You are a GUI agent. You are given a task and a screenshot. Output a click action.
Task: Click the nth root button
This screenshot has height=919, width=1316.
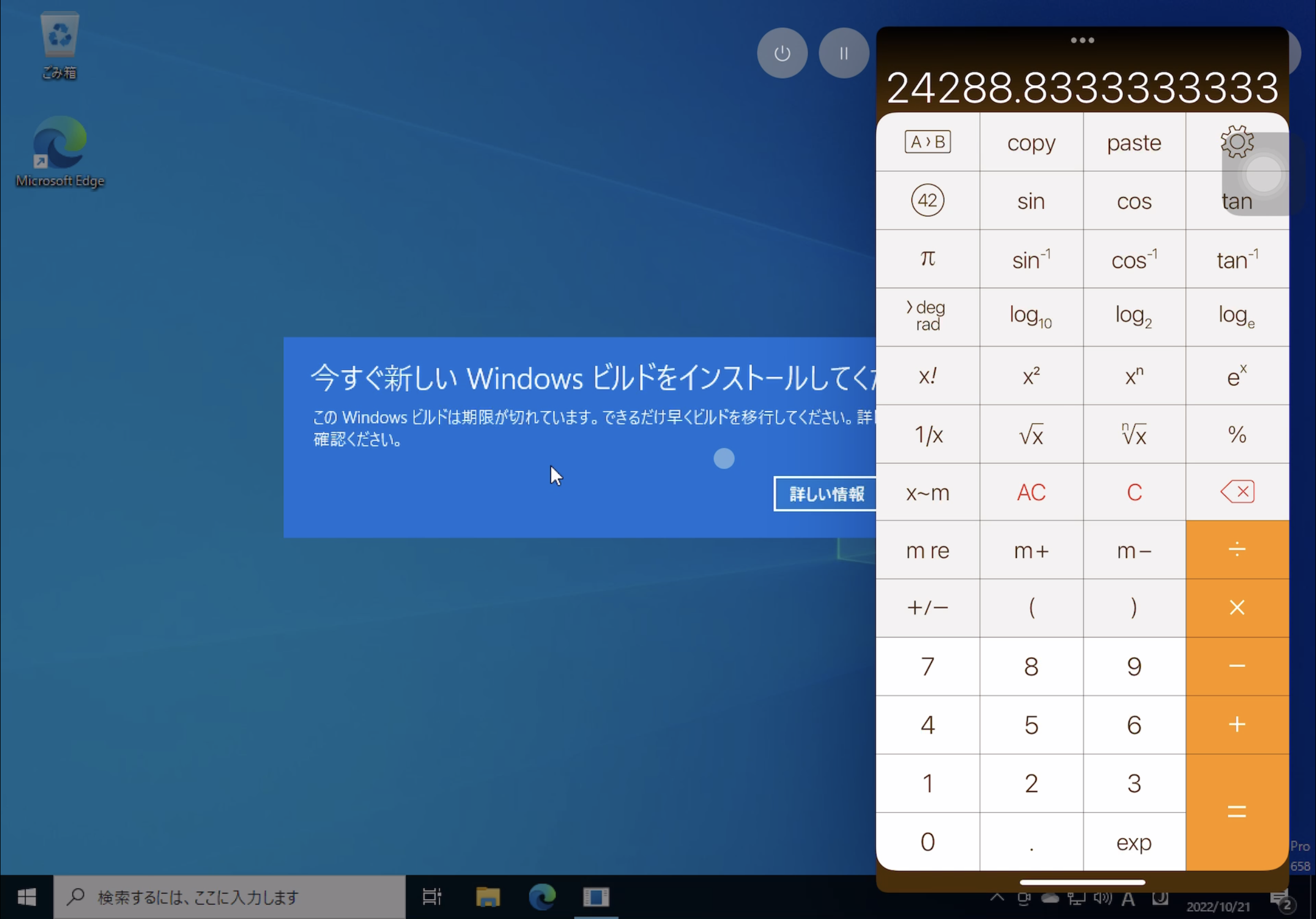[1134, 434]
